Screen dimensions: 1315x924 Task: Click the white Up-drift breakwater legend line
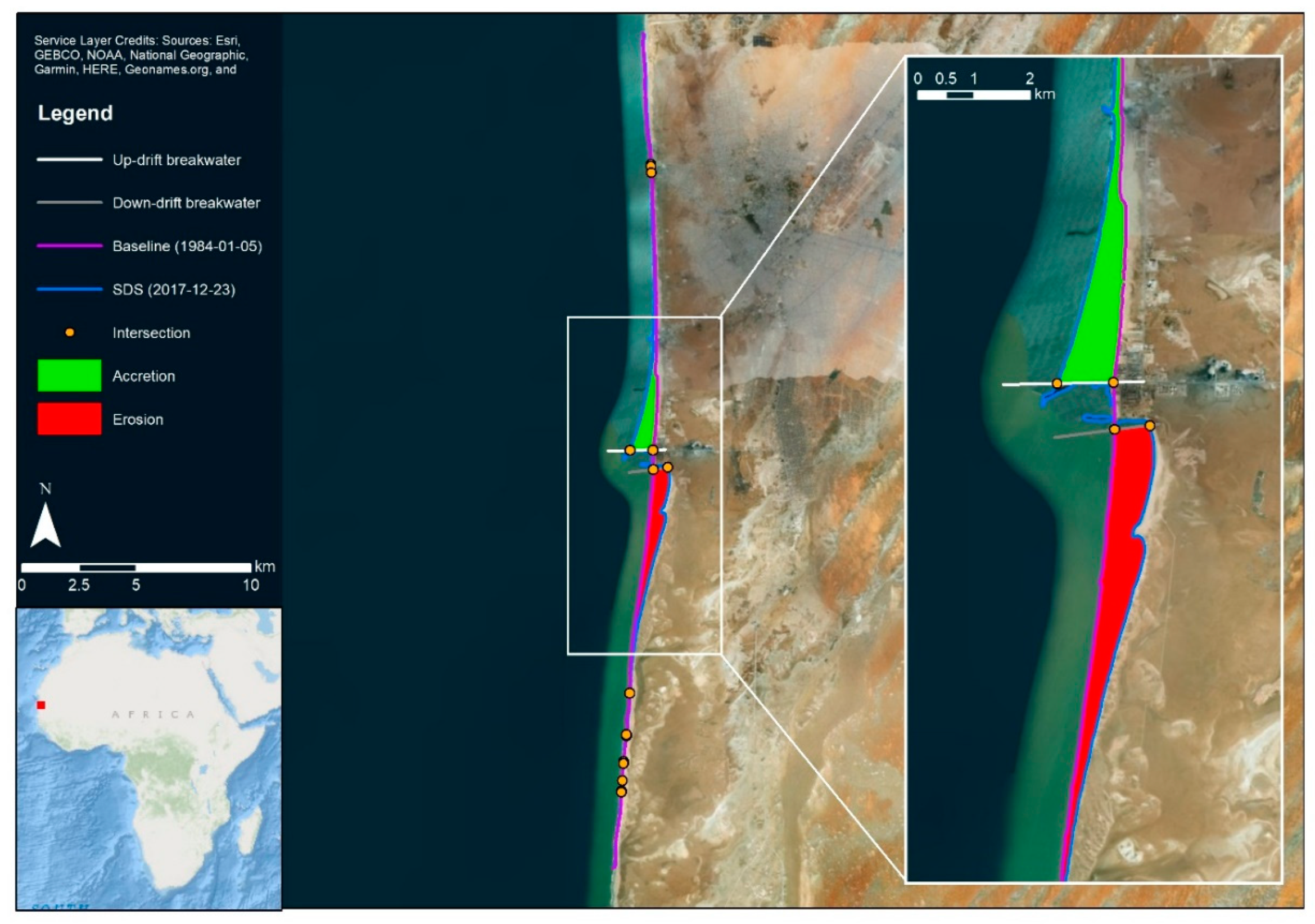(69, 160)
